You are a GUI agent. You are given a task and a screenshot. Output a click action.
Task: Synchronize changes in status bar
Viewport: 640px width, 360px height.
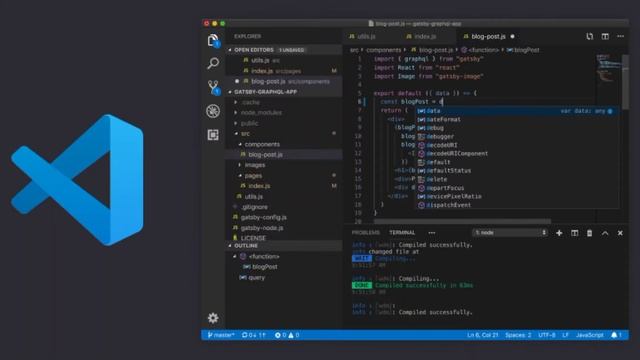253,335
